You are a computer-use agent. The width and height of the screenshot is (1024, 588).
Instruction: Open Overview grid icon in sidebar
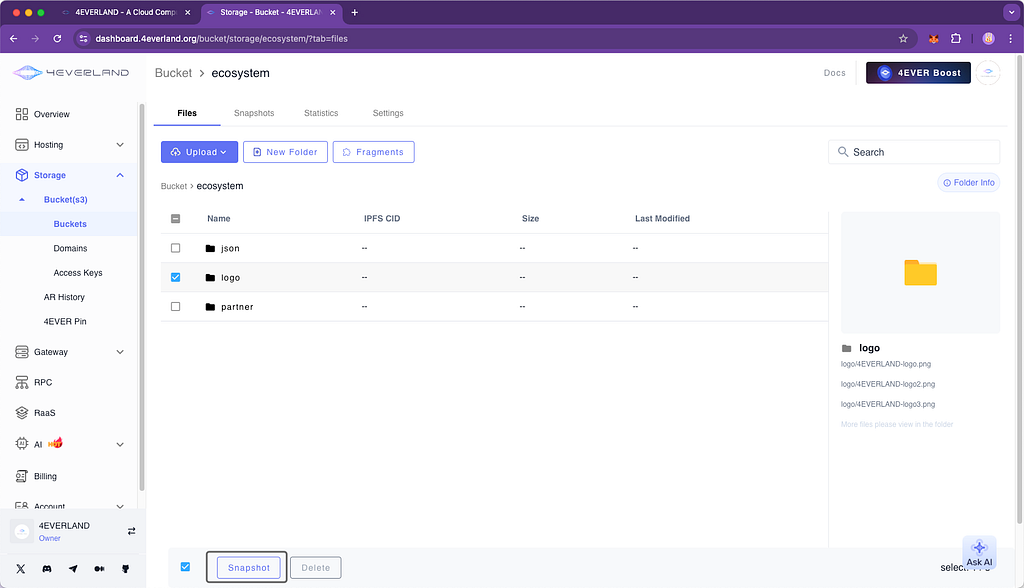(x=22, y=114)
